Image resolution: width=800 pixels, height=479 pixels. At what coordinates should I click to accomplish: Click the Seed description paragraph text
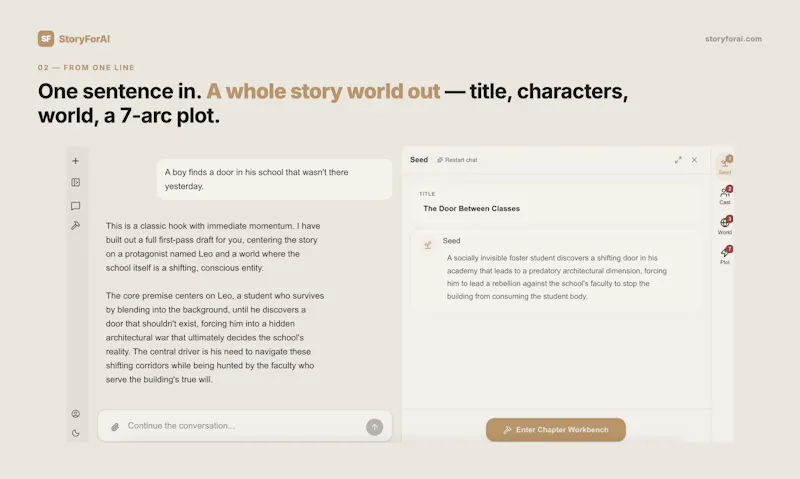(557, 277)
